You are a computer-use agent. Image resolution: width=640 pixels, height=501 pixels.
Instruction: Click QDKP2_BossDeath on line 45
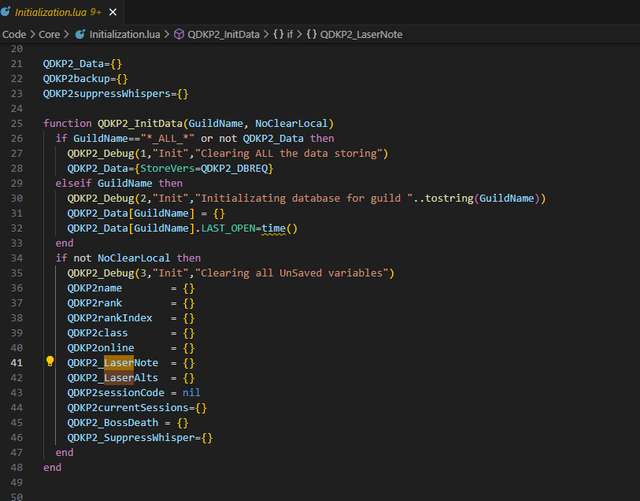click(113, 423)
